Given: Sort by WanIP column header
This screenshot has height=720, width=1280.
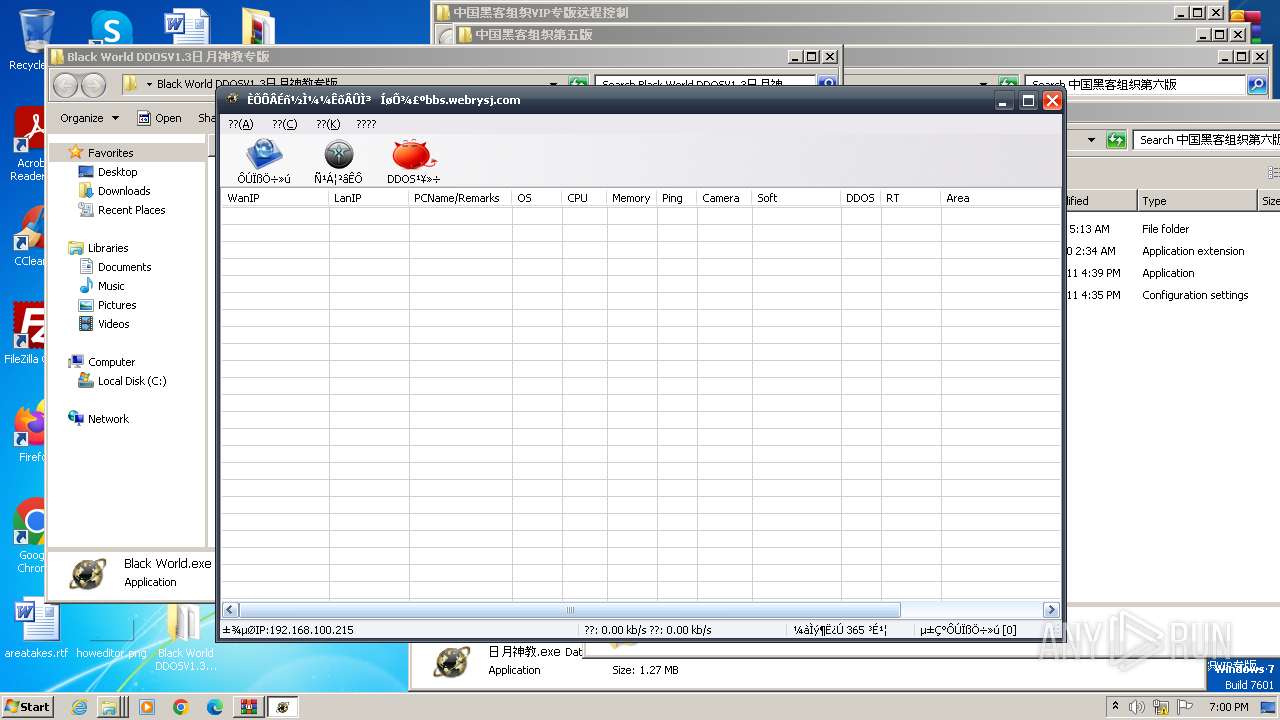Looking at the screenshot, I should point(275,198).
